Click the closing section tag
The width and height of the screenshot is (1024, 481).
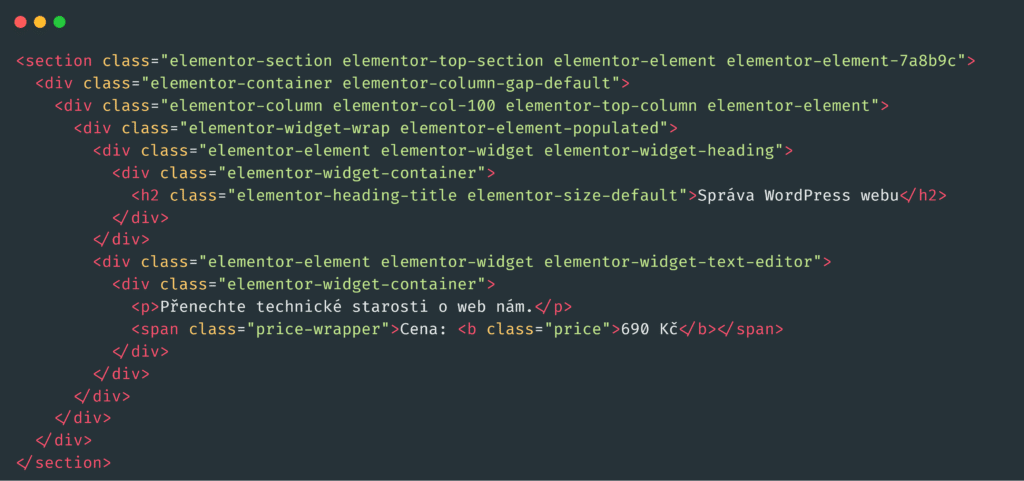(64, 463)
